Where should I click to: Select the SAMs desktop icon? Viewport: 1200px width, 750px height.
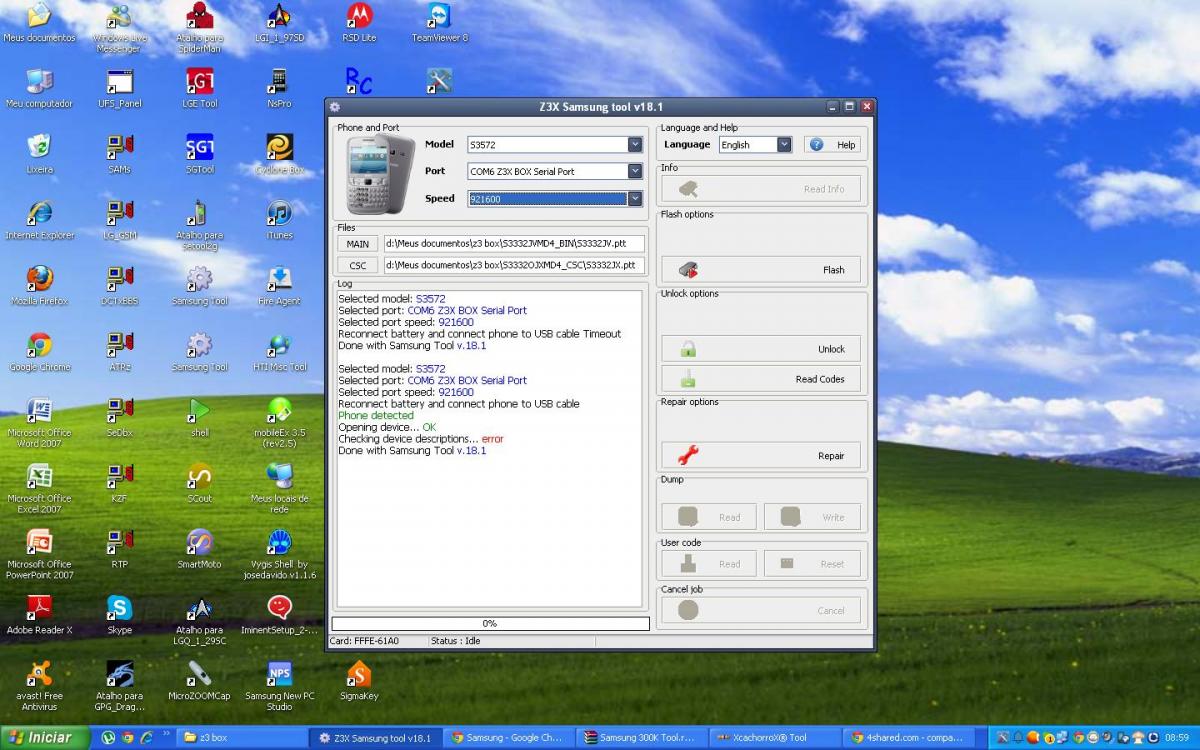coord(119,155)
